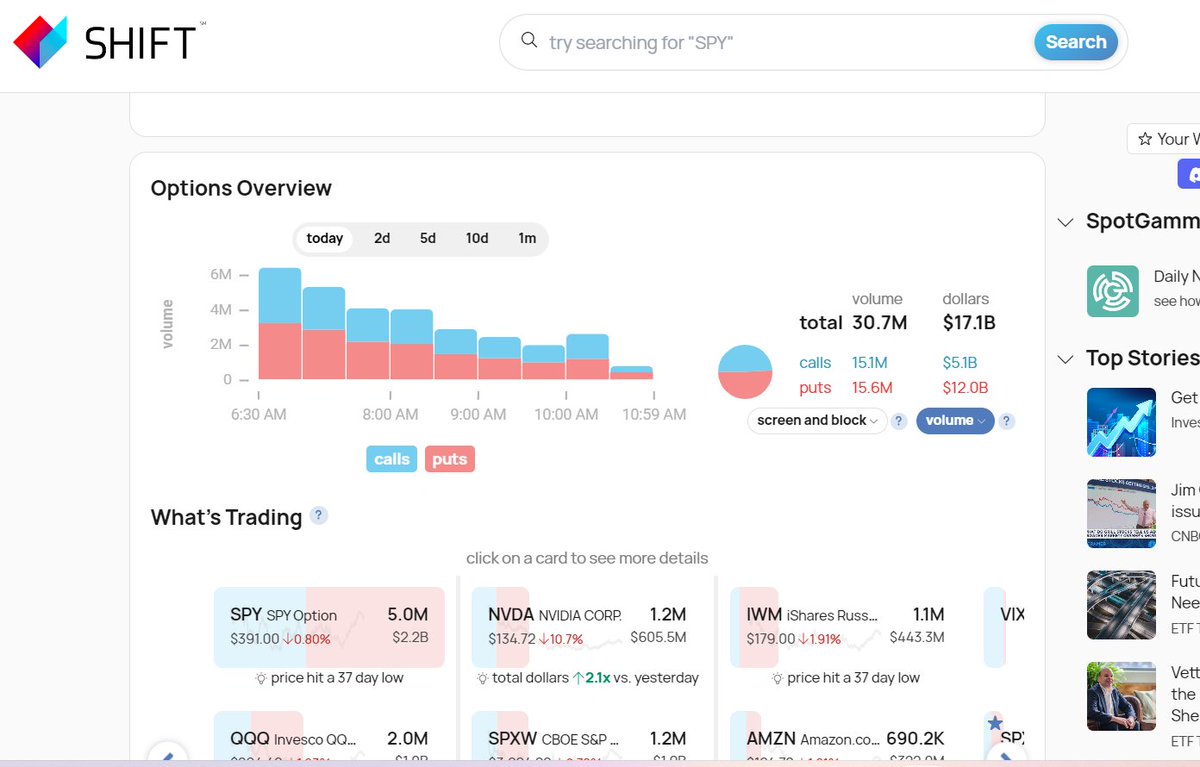The image size is (1200, 767).
Task: Click the next-cards carousel arrow
Action: click(1006, 755)
